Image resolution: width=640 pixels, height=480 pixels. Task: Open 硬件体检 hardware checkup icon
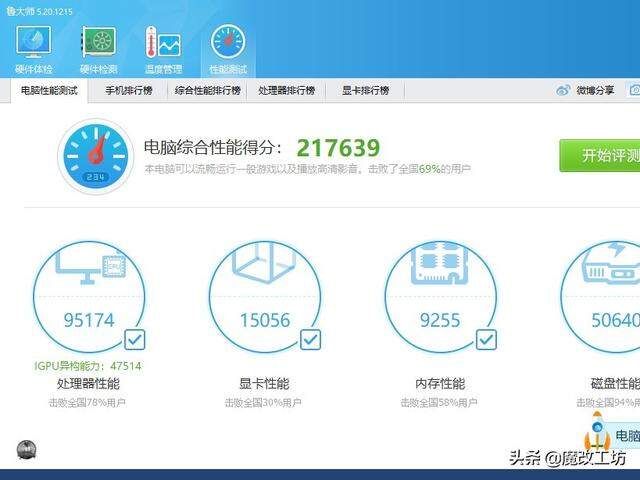(33, 46)
